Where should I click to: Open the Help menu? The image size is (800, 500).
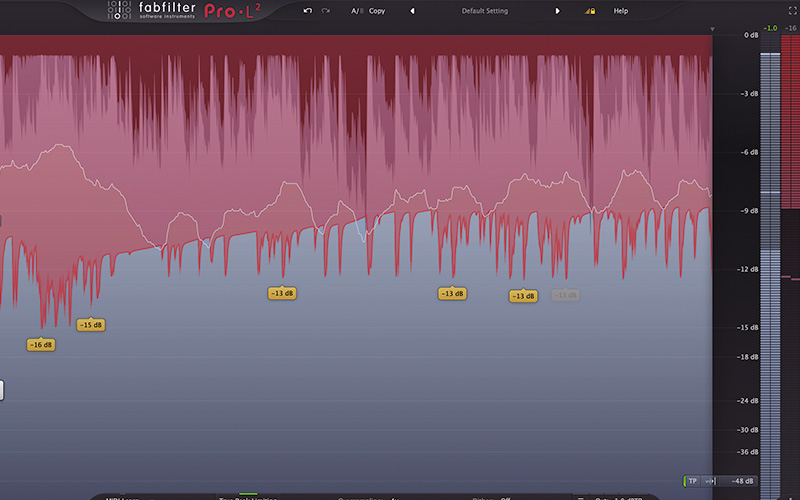click(x=620, y=11)
